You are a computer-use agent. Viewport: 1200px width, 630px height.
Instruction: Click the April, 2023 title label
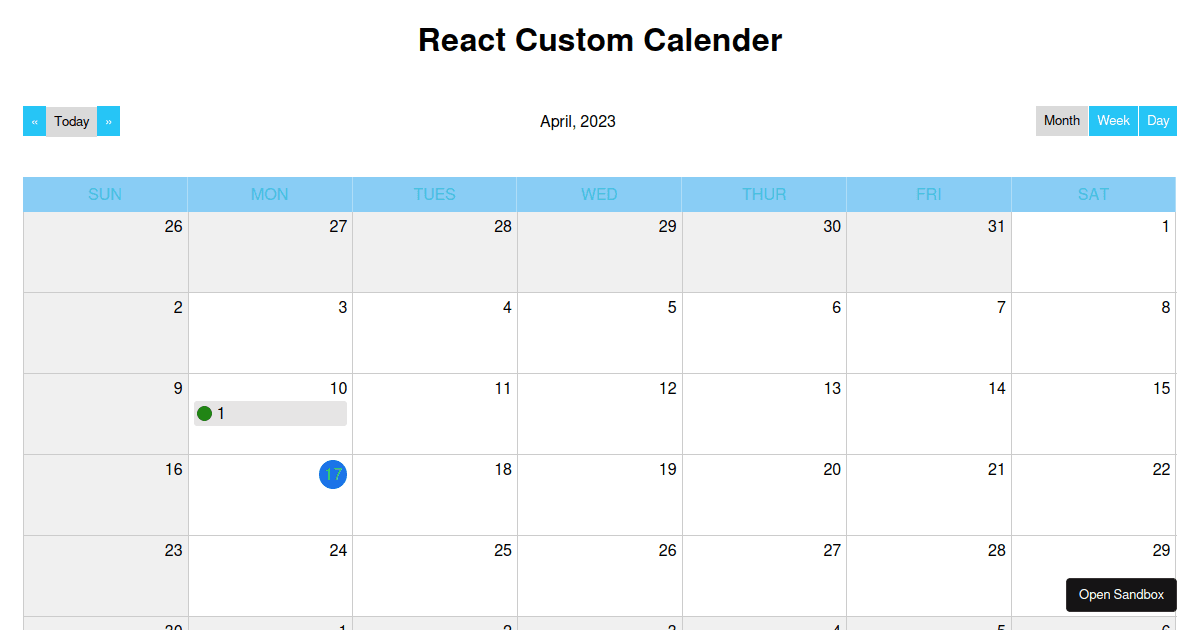click(578, 121)
